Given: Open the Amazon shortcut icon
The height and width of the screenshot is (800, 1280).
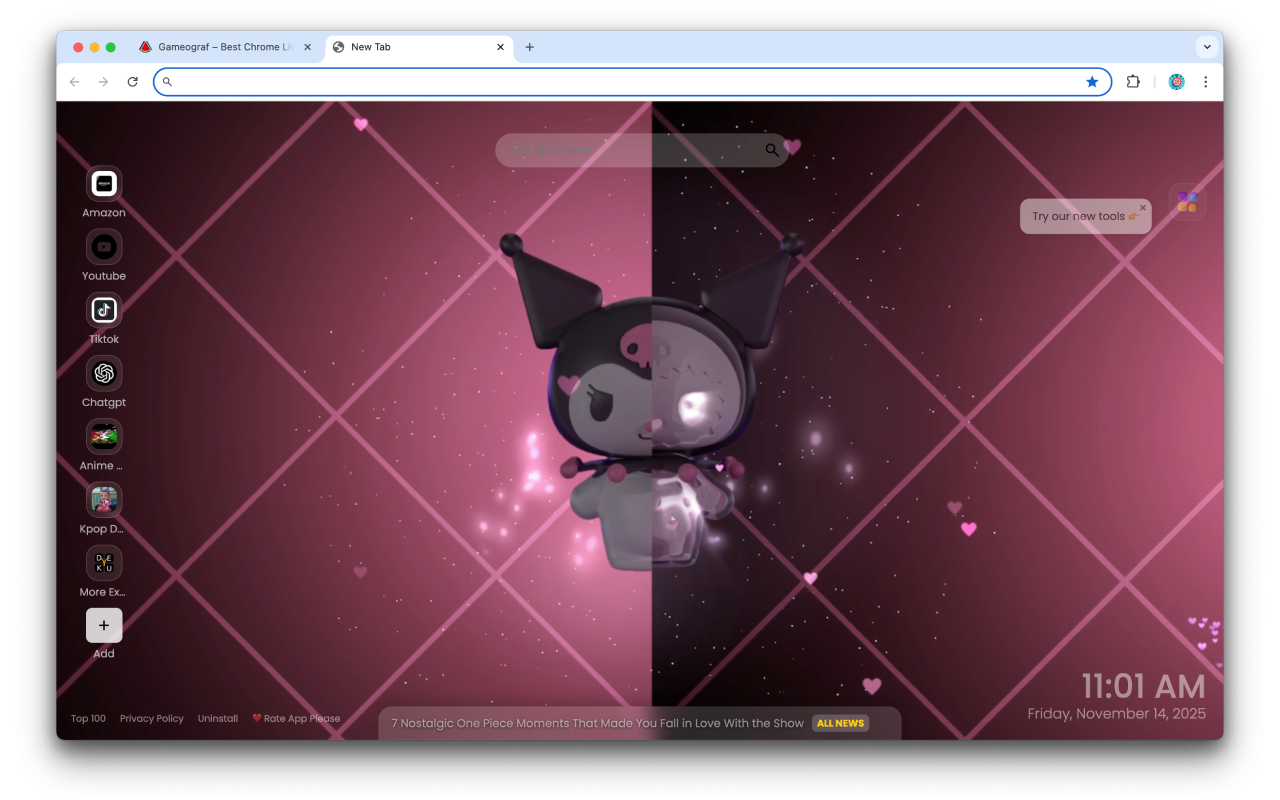Looking at the screenshot, I should tap(104, 184).
